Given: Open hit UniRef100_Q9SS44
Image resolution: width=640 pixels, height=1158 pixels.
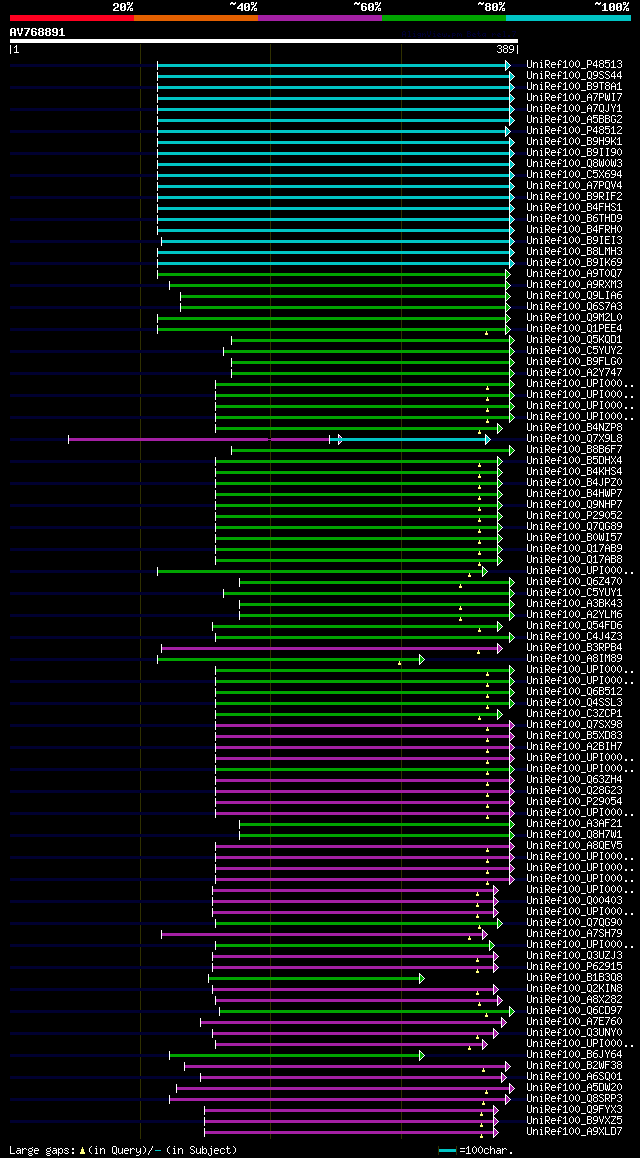Looking at the screenshot, I should tap(574, 76).
